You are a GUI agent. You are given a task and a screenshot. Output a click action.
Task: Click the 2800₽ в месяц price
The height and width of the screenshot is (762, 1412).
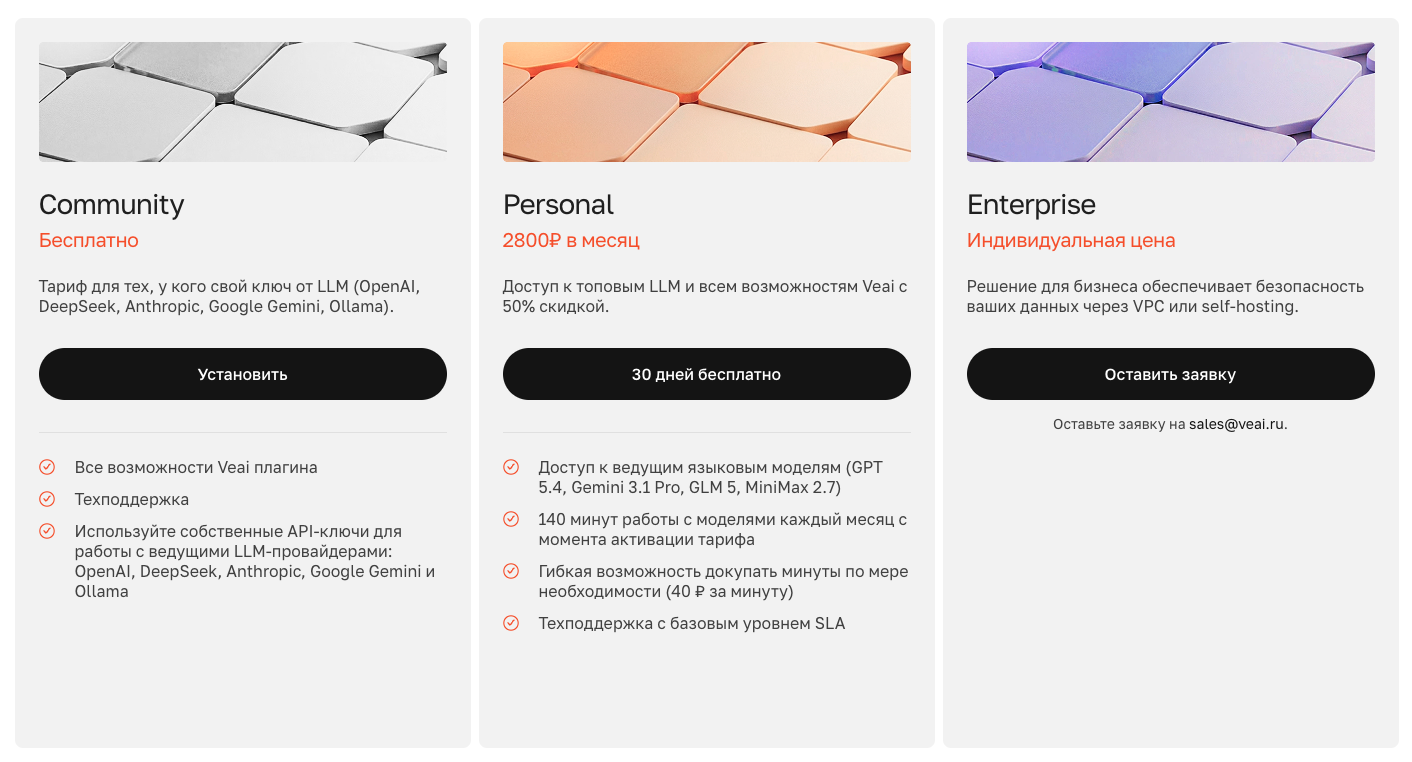[571, 240]
